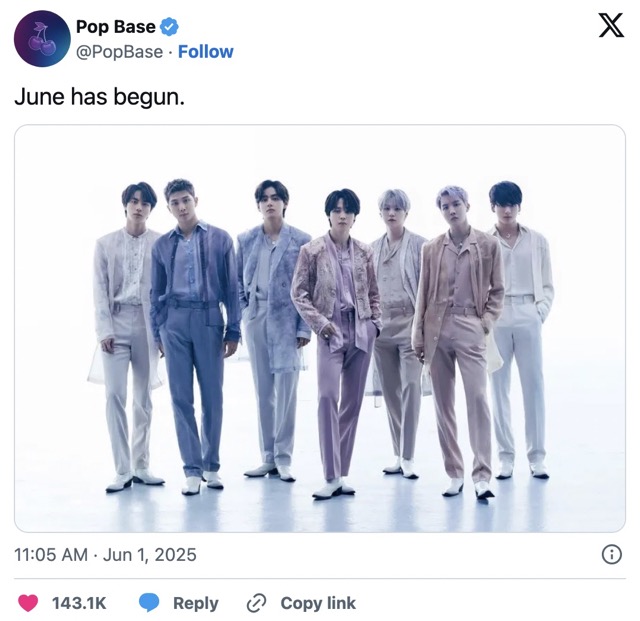Screen dimensions: 640x621
Task: Open the tweet info circle icon
Action: [x=611, y=555]
